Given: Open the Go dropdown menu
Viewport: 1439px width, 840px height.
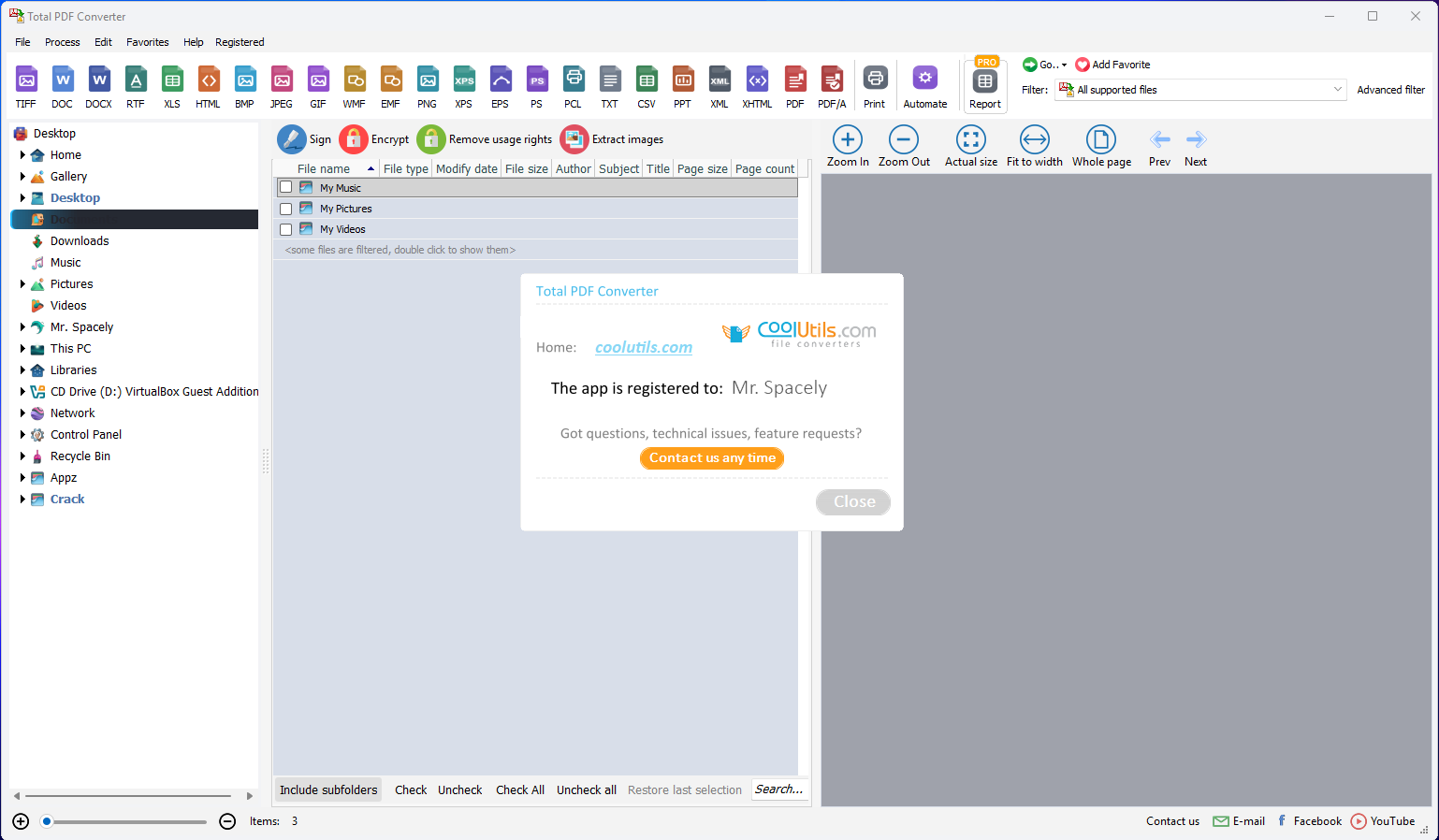Looking at the screenshot, I should 1045,65.
